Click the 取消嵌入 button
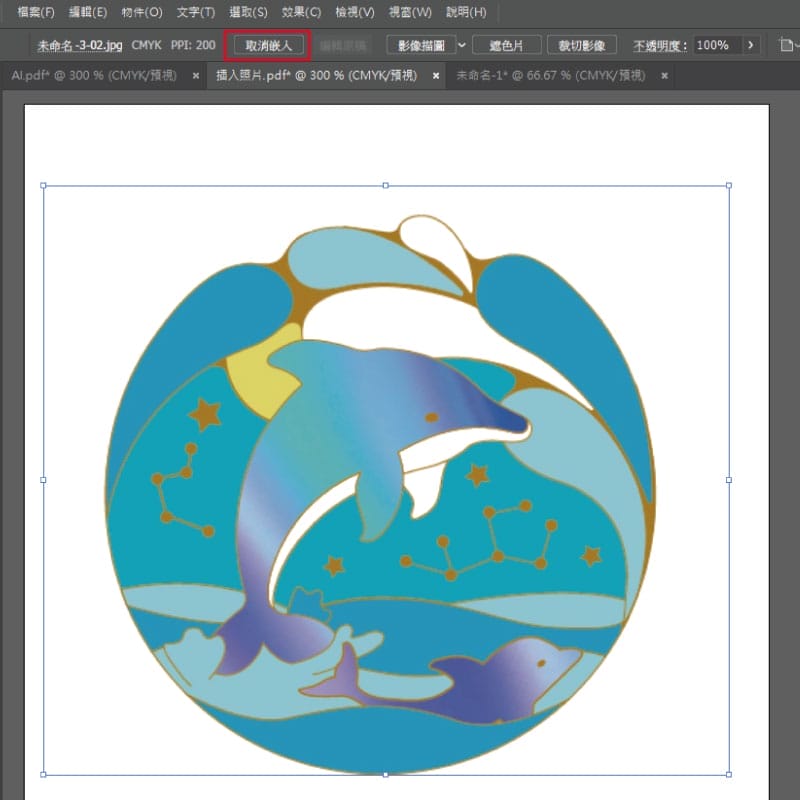This screenshot has width=800, height=800. coord(268,46)
